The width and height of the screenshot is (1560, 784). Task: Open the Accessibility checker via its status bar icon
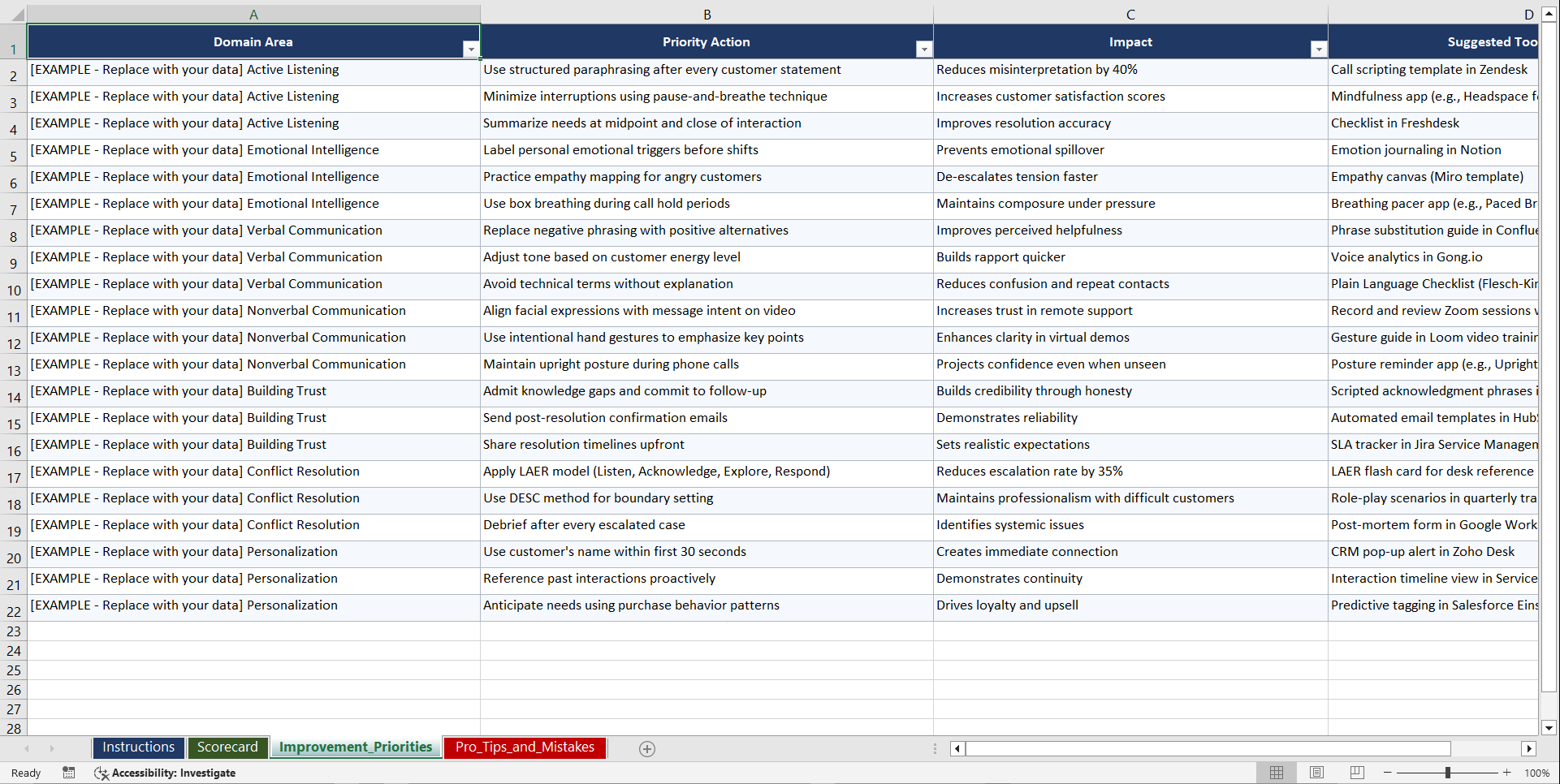(102, 773)
